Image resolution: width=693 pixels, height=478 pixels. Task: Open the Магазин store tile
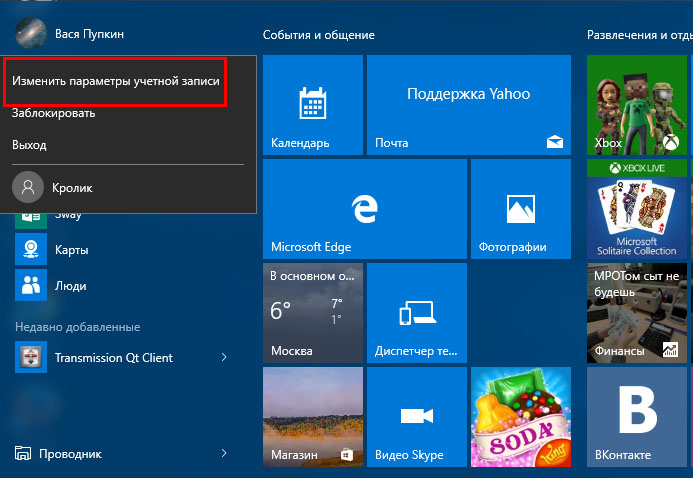tap(313, 417)
